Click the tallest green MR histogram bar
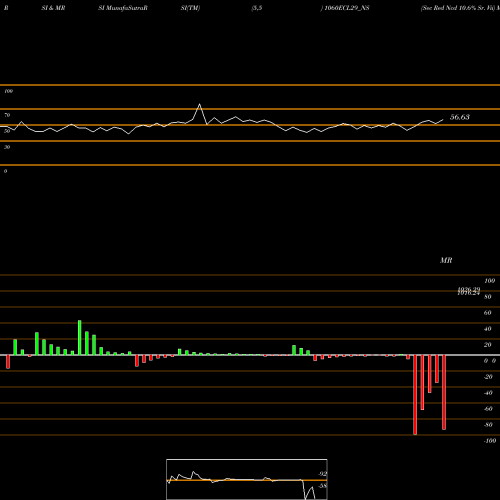The width and height of the screenshot is (500, 500). point(80,338)
